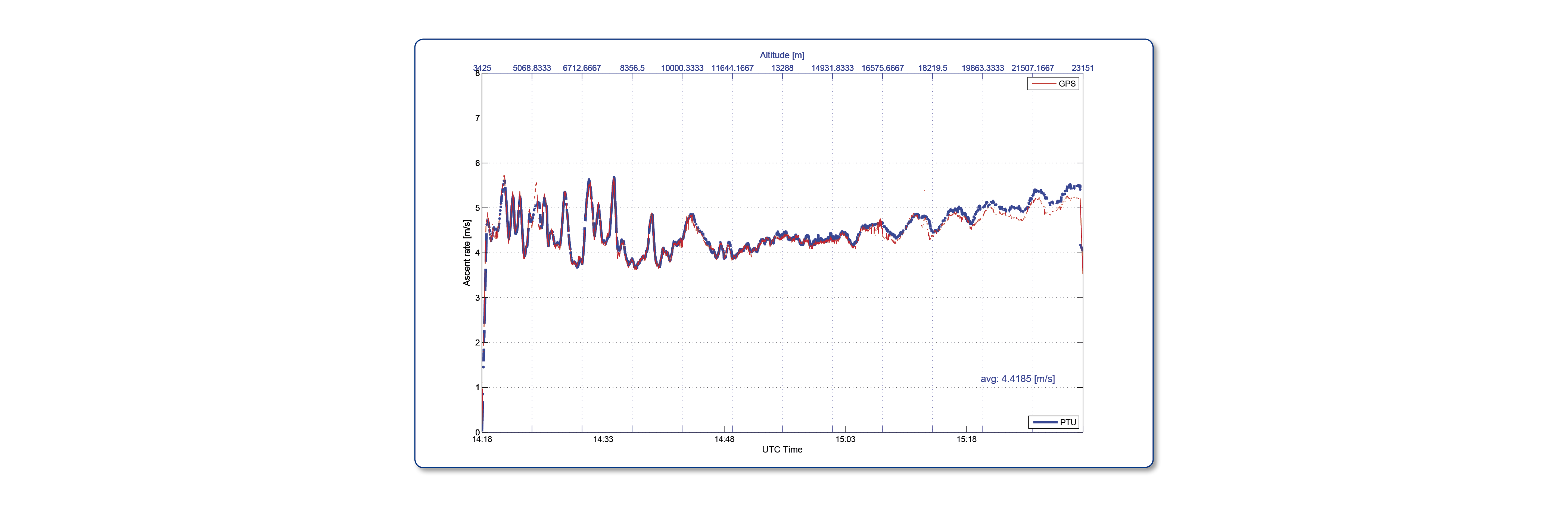Viewport: 1568px width, 507px height.
Task: Click the PTU legend entry
Action: tap(1054, 422)
